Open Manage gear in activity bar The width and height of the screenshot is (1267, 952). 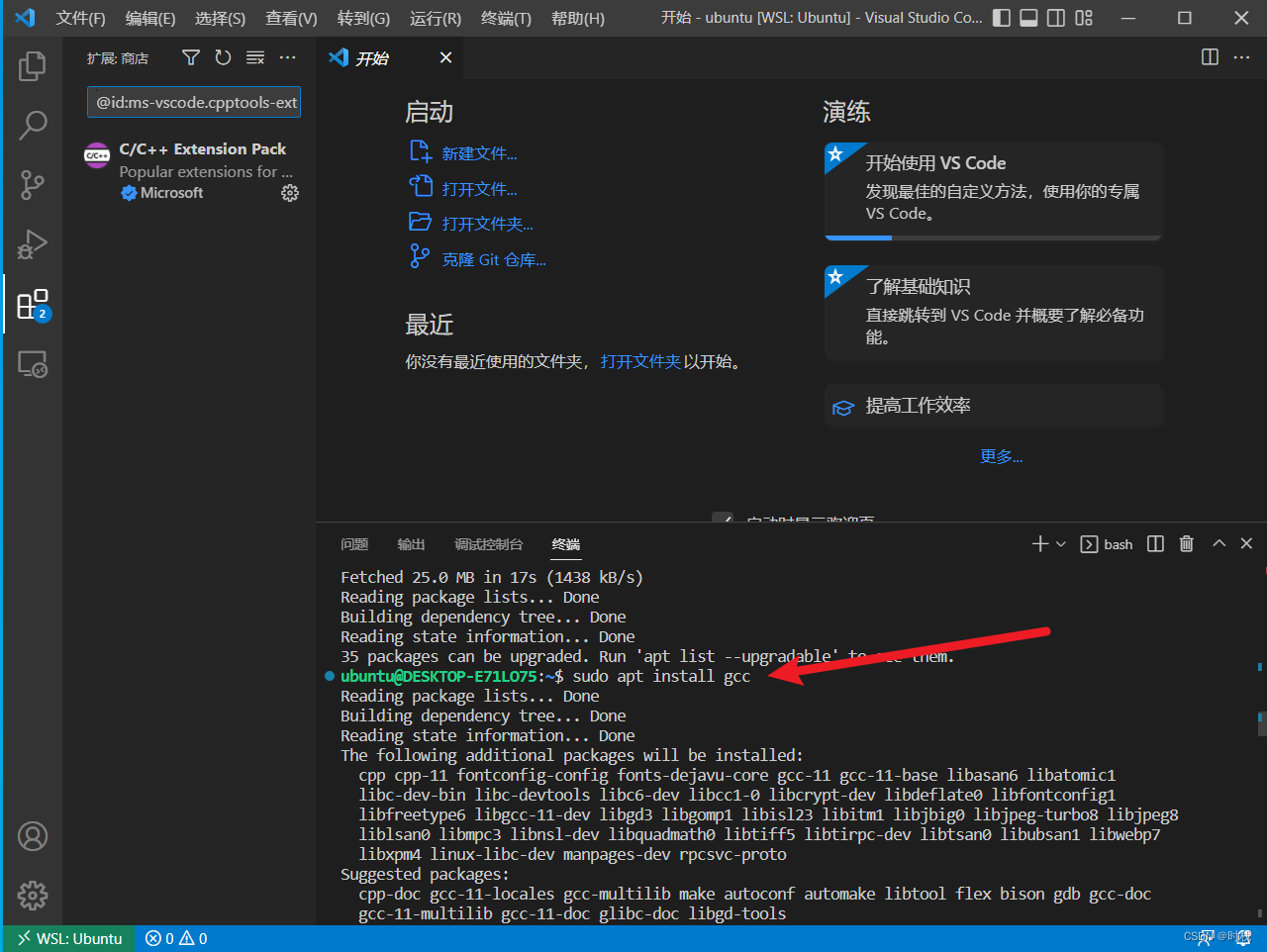[33, 896]
